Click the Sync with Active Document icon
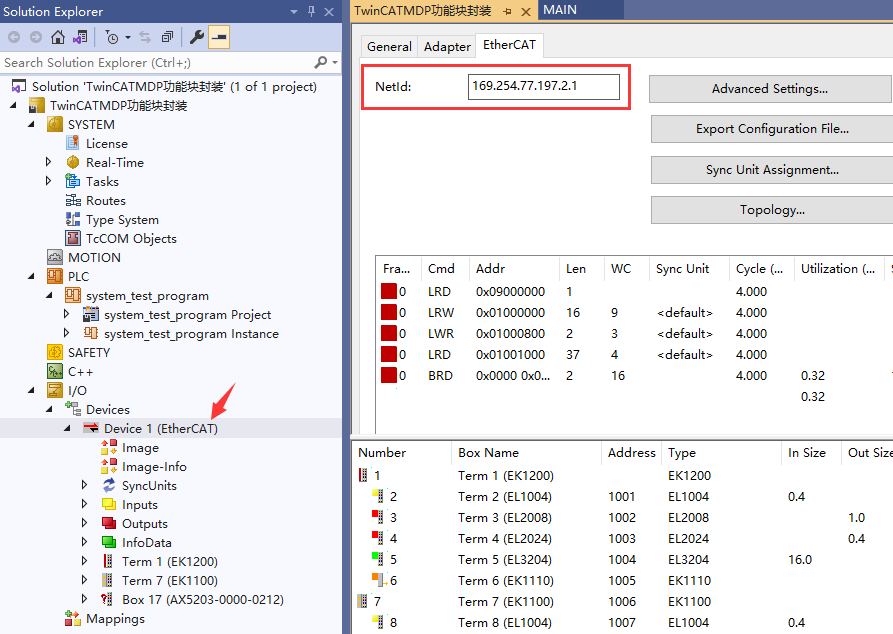 pos(145,38)
